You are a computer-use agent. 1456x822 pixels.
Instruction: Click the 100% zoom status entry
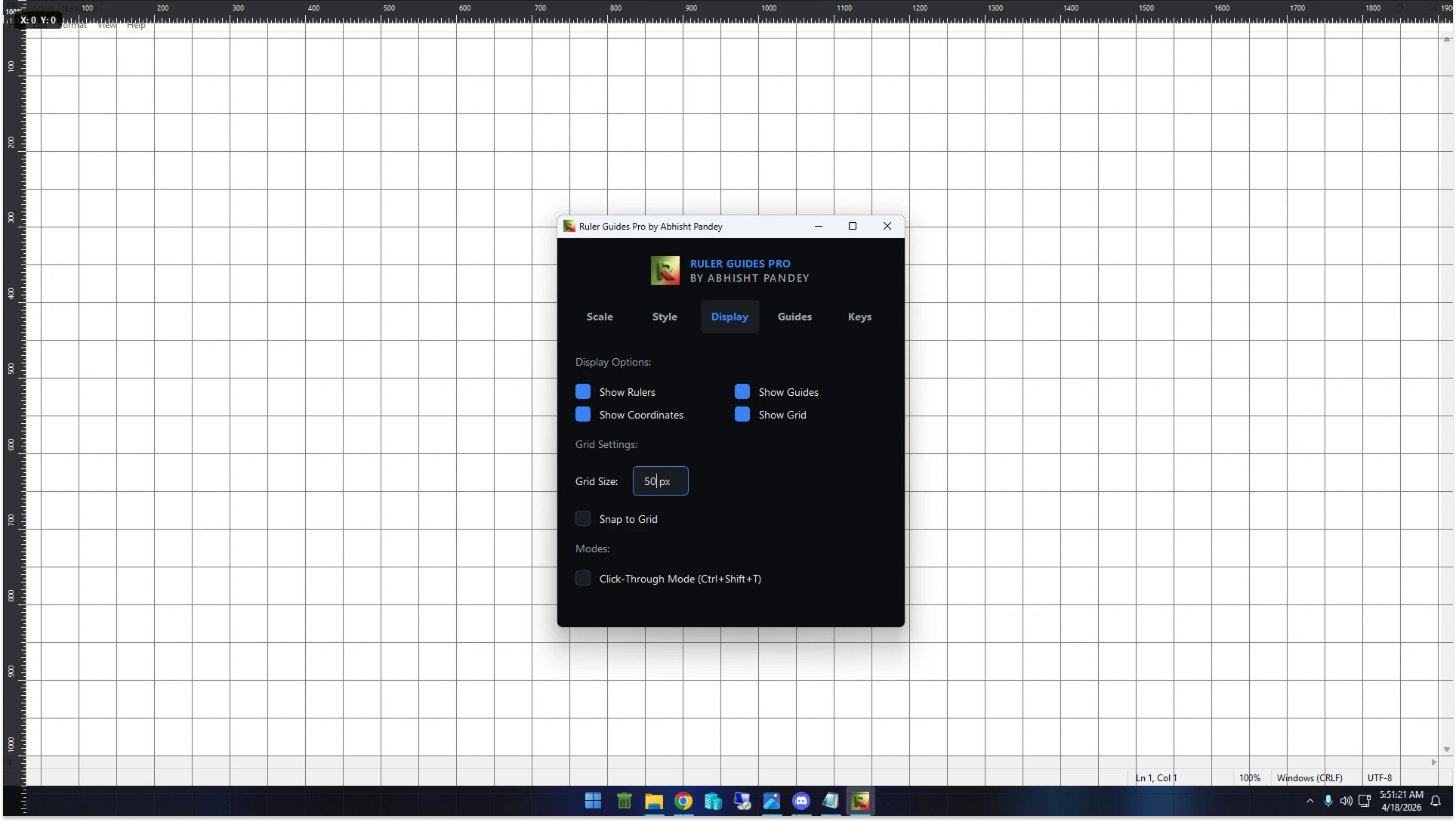pos(1250,777)
